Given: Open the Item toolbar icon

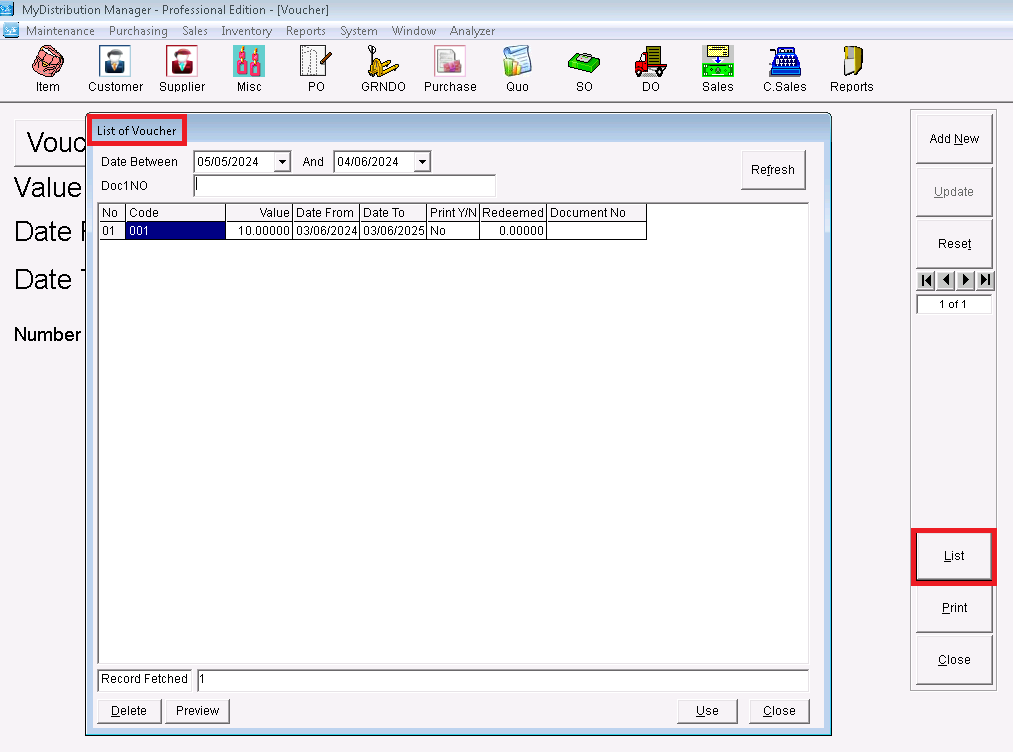Looking at the screenshot, I should point(47,63).
